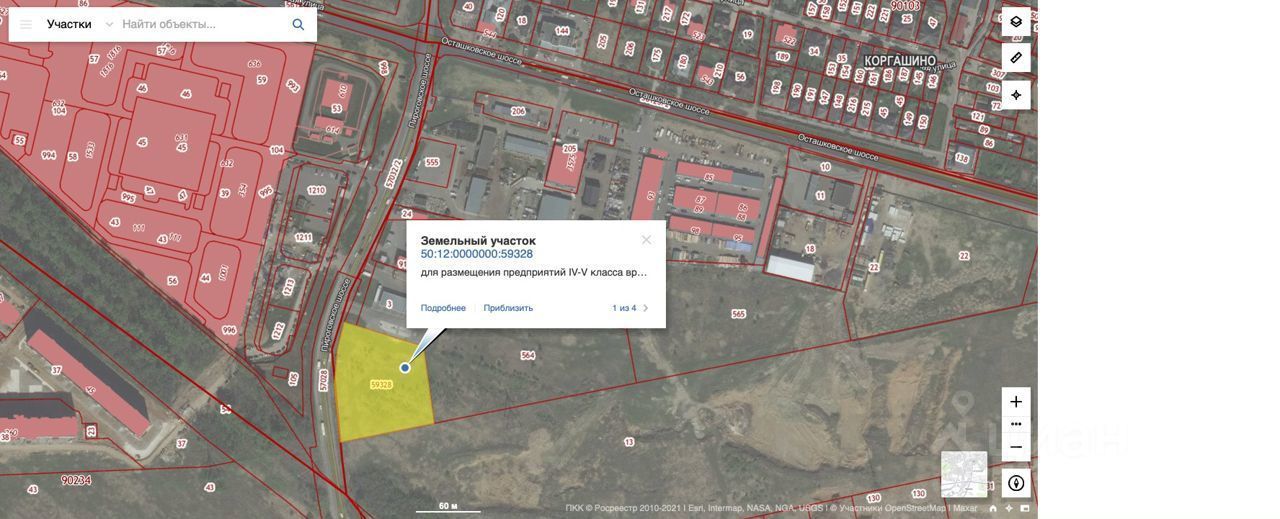Click the magnifier search icon
1280x519 pixels.
[298, 24]
